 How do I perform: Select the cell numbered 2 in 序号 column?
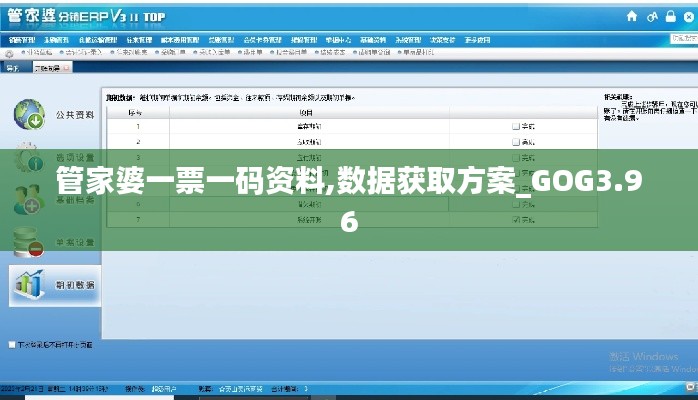coord(138,142)
